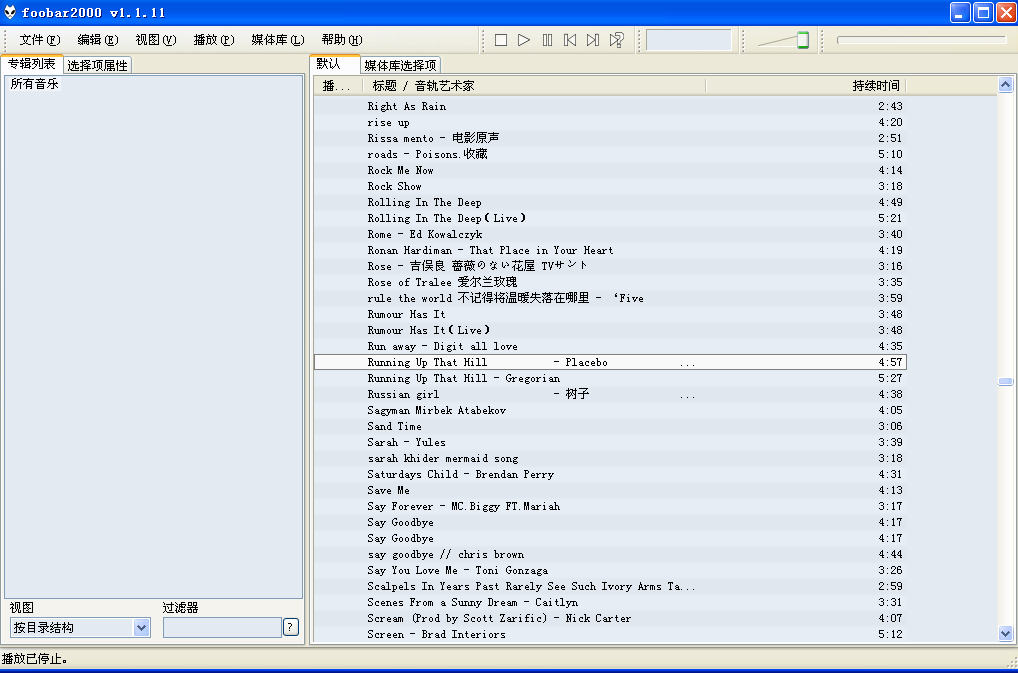
Task: Select the track Rissa mento - 电影原声
Action: [610, 138]
